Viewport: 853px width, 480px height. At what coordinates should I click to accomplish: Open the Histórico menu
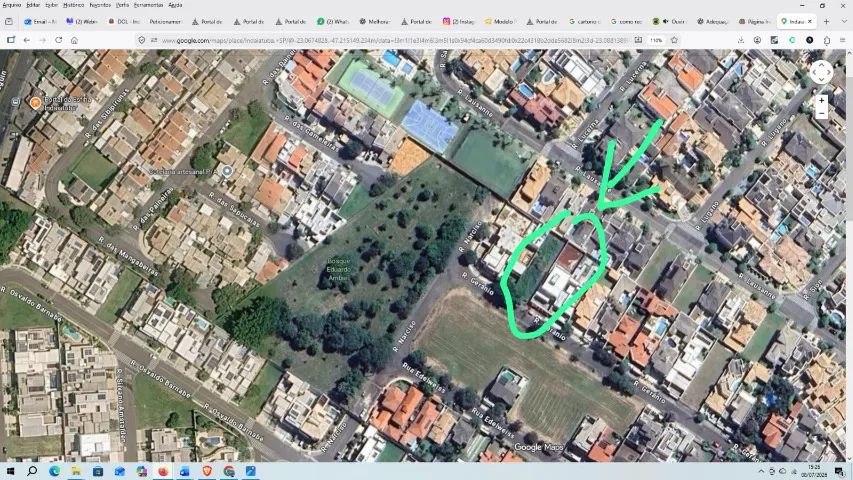point(73,5)
